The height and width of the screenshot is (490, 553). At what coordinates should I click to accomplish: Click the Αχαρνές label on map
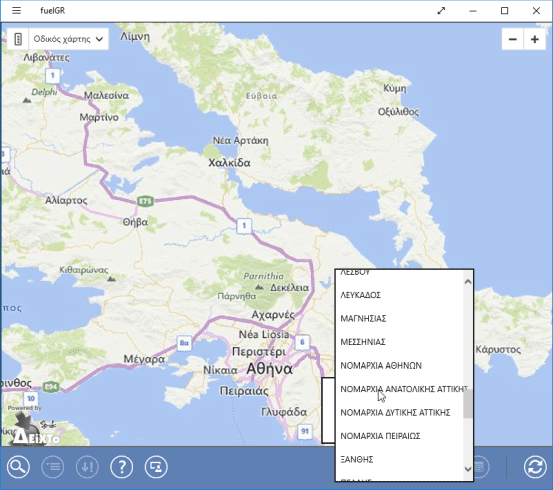click(x=273, y=315)
